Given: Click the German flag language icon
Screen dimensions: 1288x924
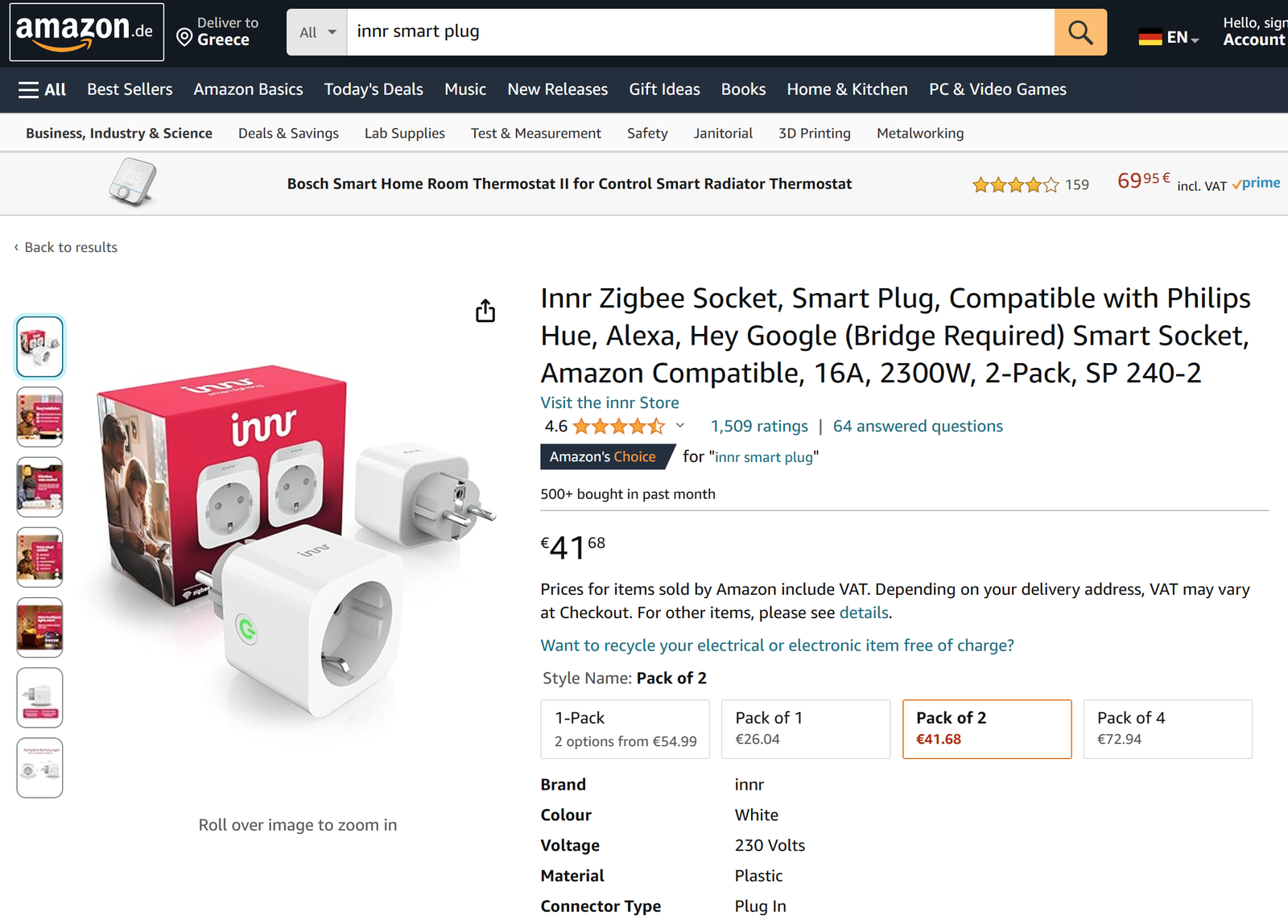Looking at the screenshot, I should pos(1150,37).
